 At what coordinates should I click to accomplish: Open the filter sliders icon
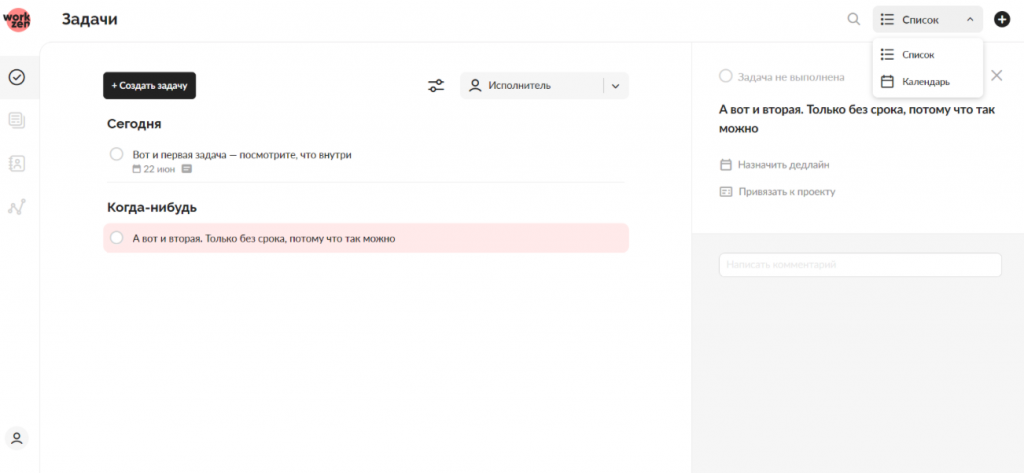436,86
